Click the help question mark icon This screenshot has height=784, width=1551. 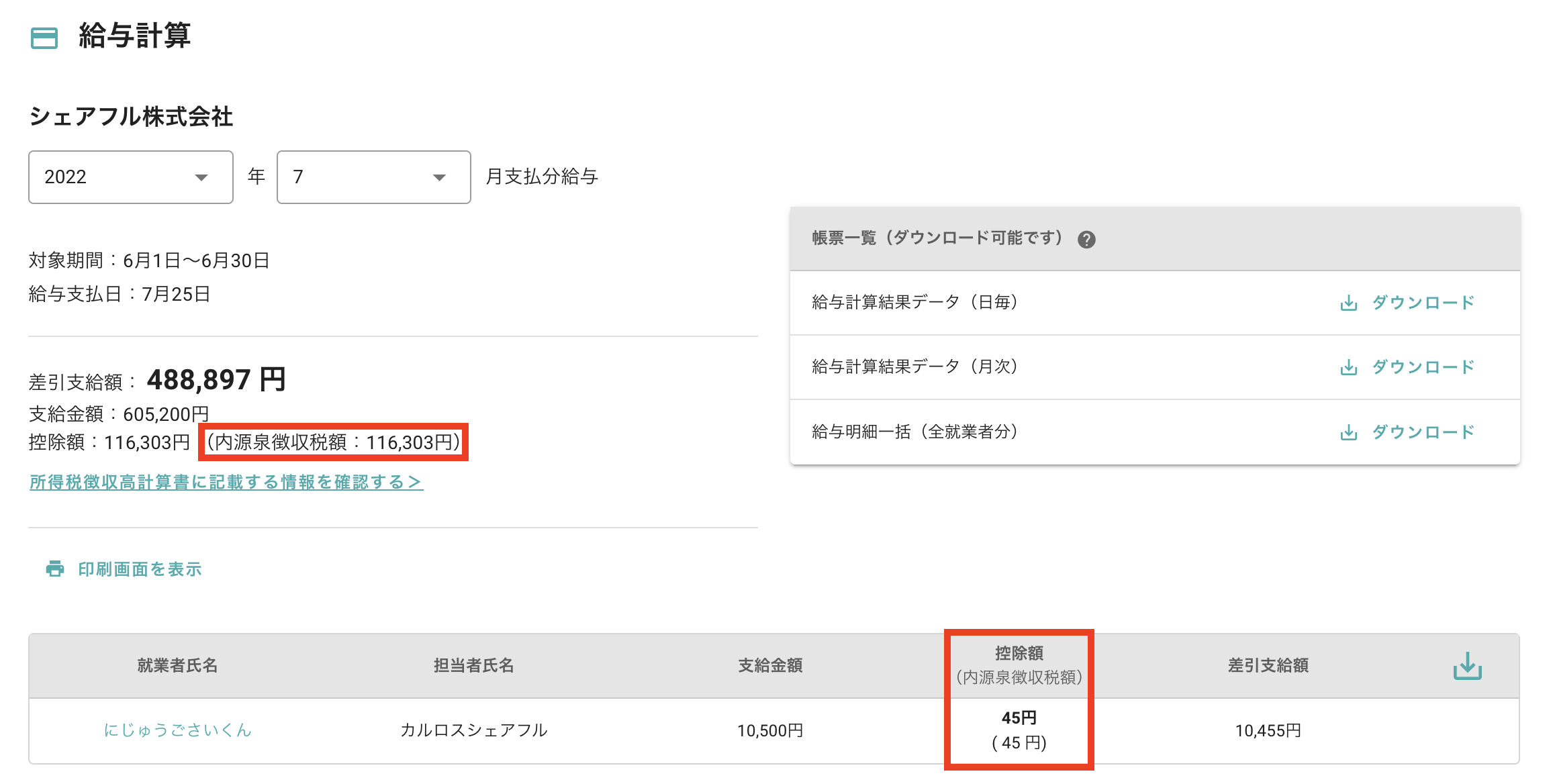pos(1086,240)
